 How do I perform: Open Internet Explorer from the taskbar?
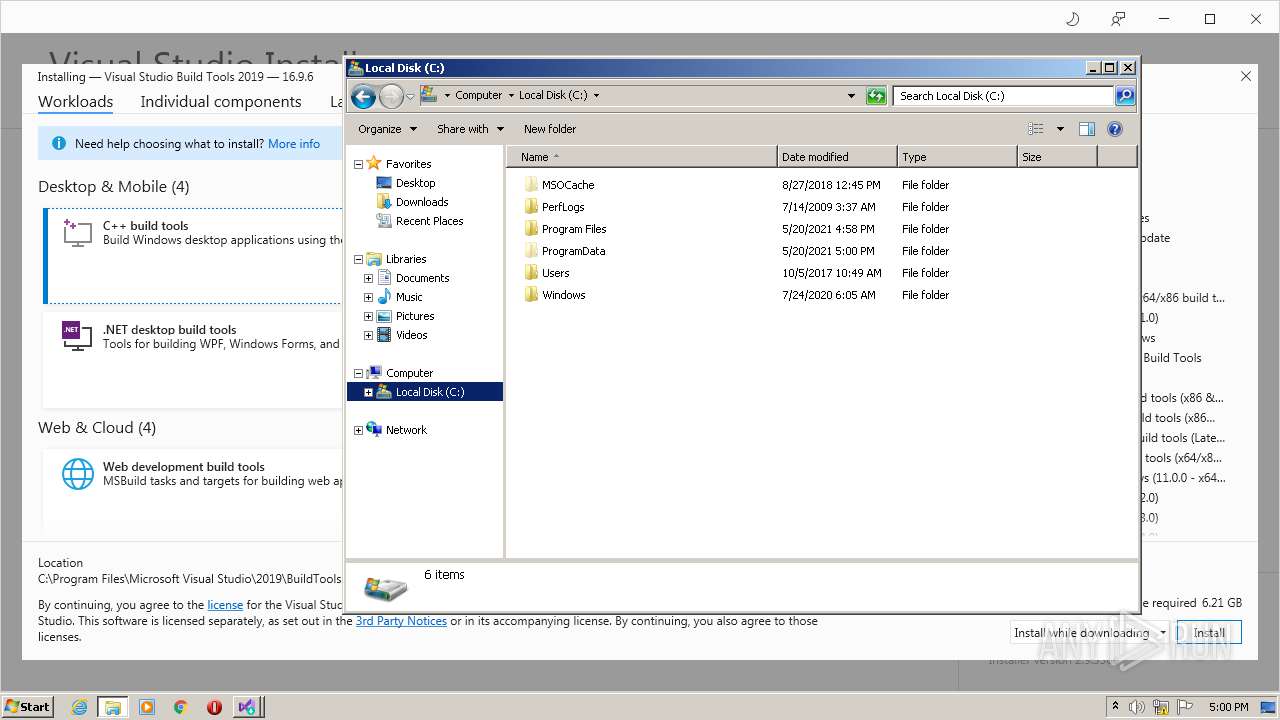[x=80, y=707]
